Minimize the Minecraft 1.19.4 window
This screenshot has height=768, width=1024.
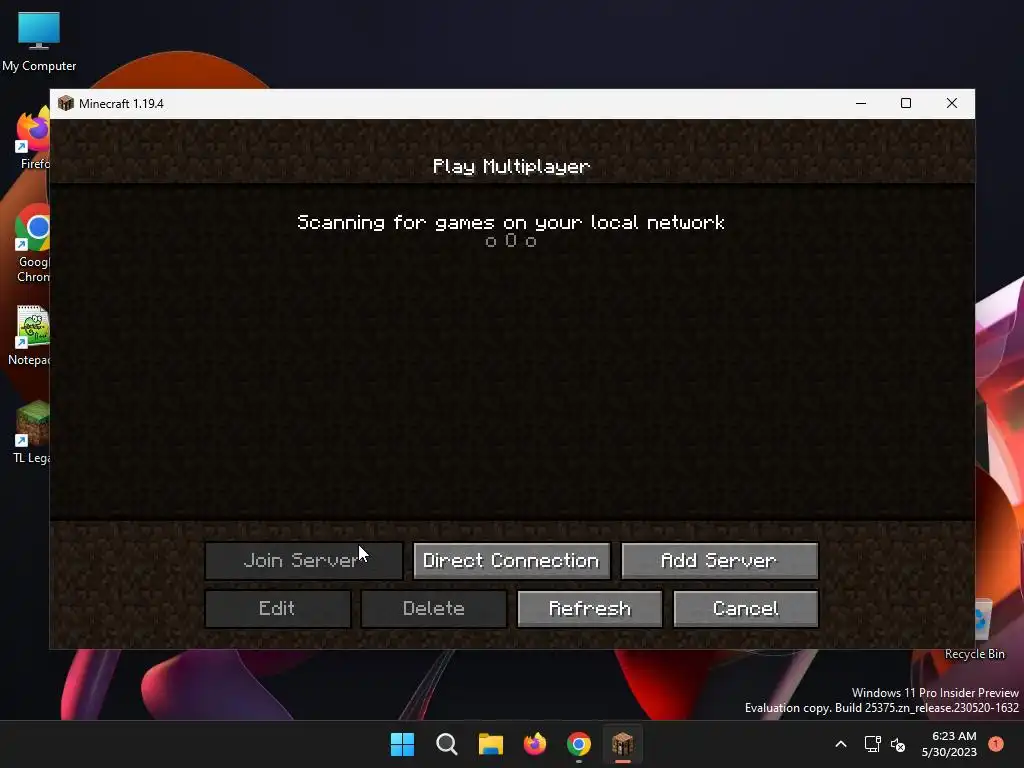(x=861, y=103)
